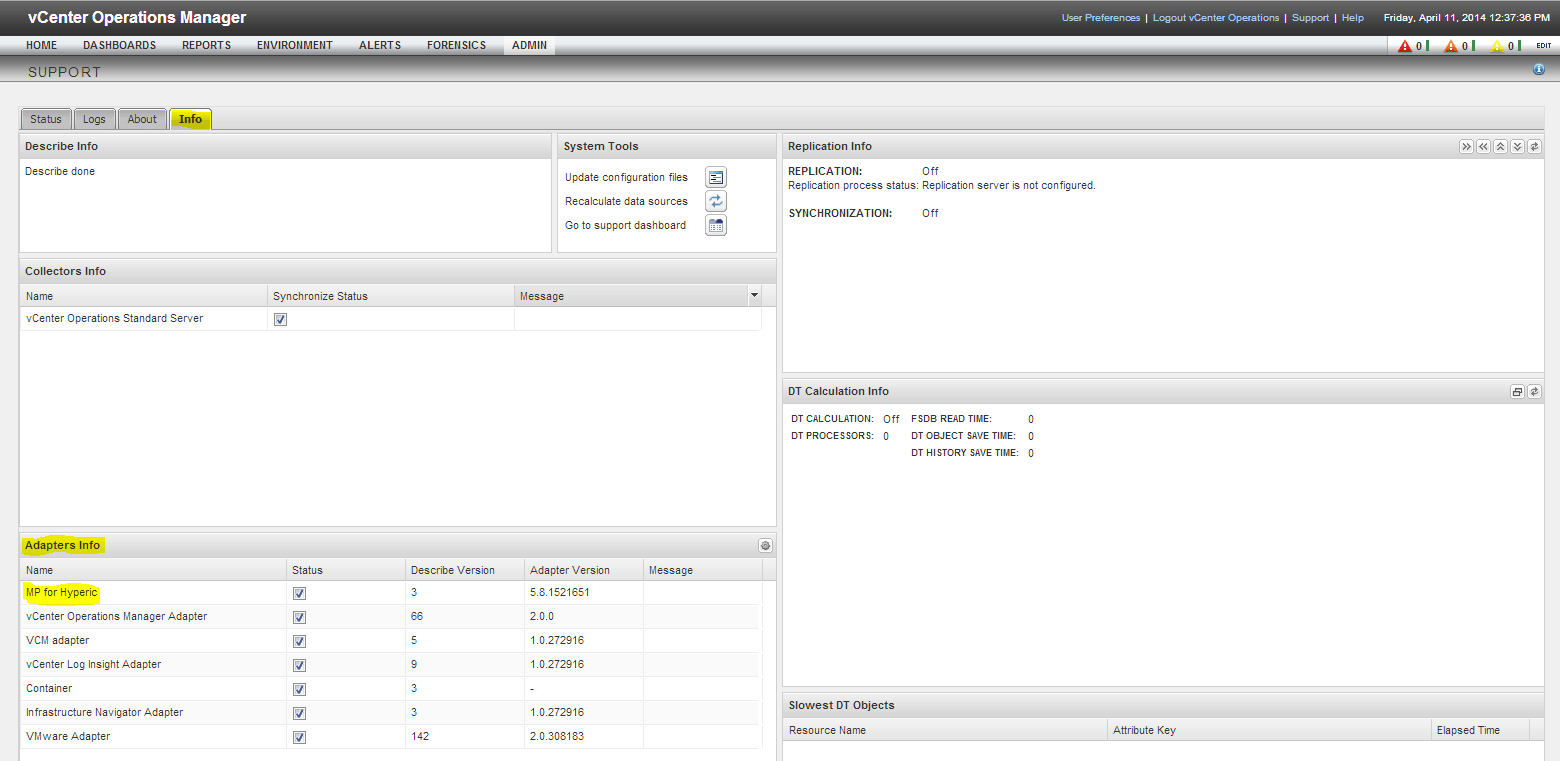Click Logout vCenter Operations

(x=1215, y=17)
